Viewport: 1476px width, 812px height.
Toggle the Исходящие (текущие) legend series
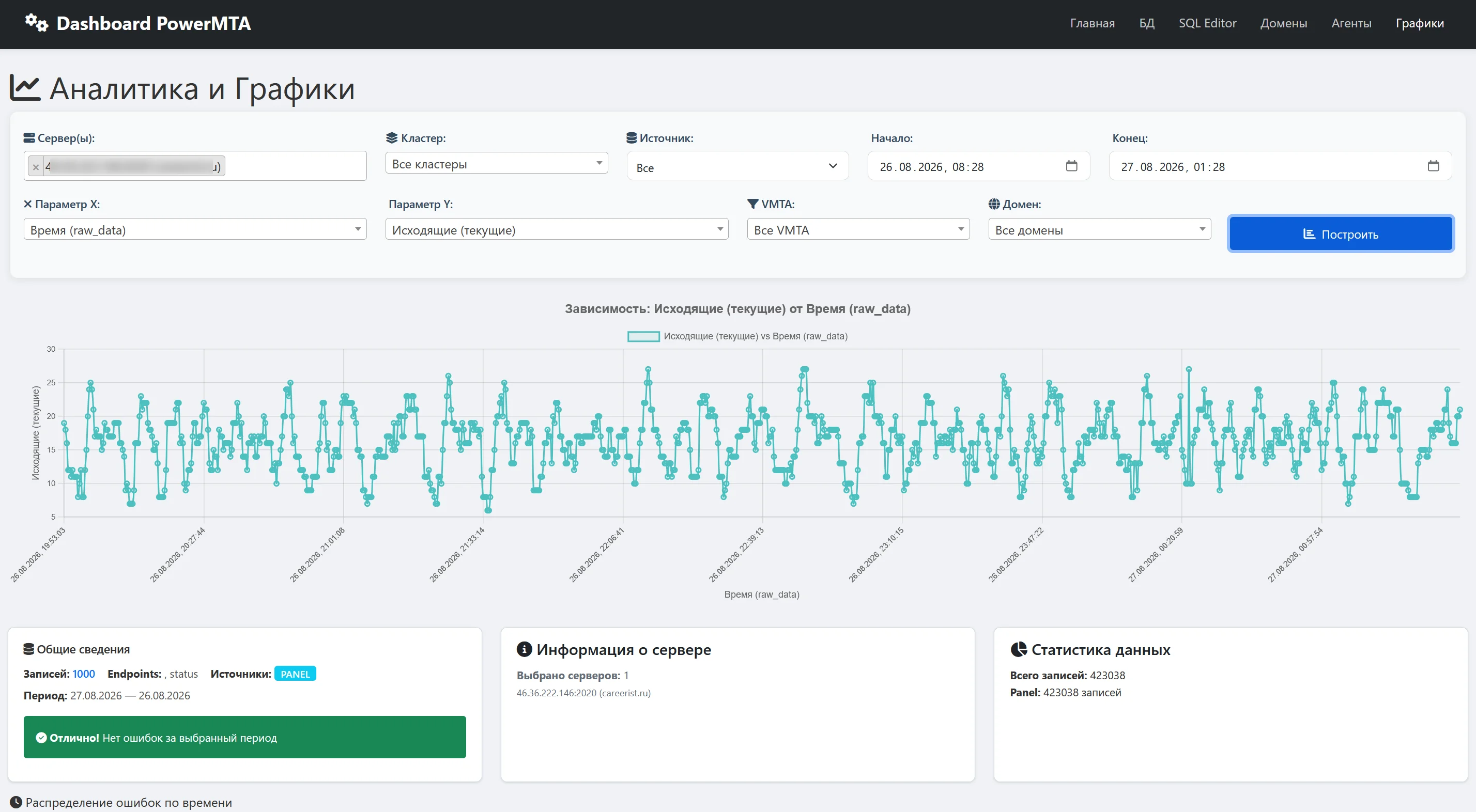[x=737, y=336]
